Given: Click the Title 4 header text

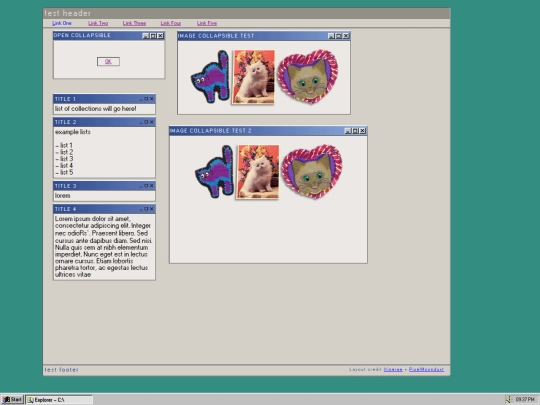Looking at the screenshot, I should tap(65, 209).
